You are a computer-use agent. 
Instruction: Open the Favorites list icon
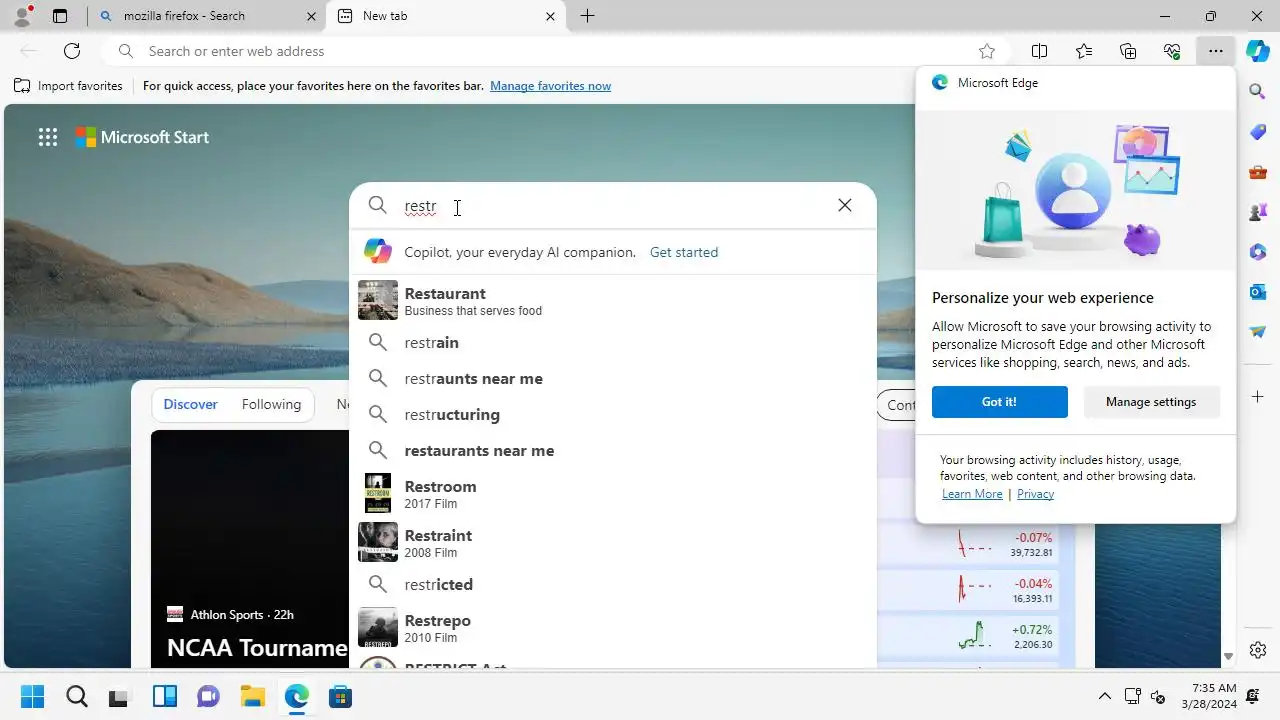point(1084,51)
